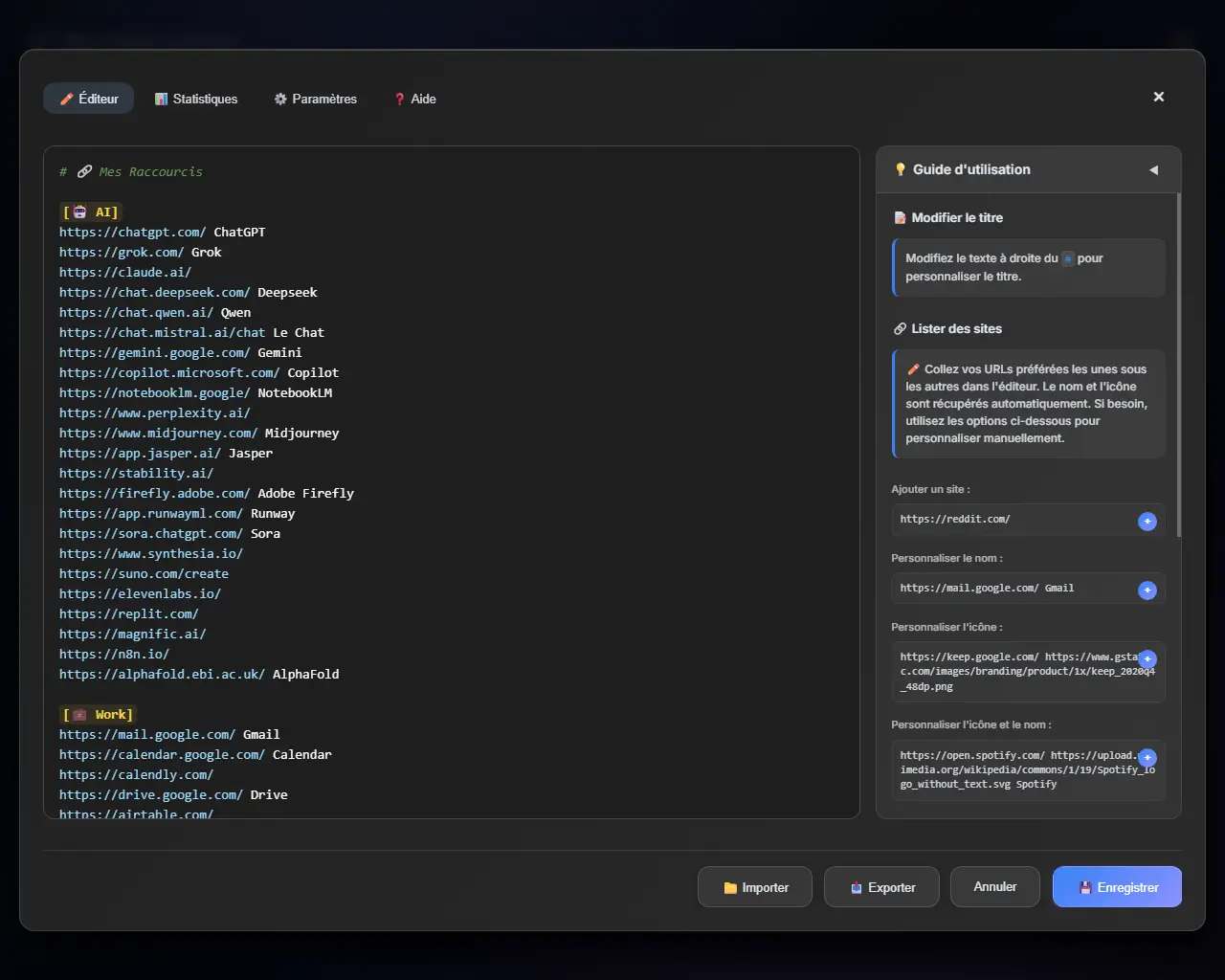Screen dimensions: 1225x980
Task: Save changes with the Enregistrer button
Action: [x=1117, y=886]
